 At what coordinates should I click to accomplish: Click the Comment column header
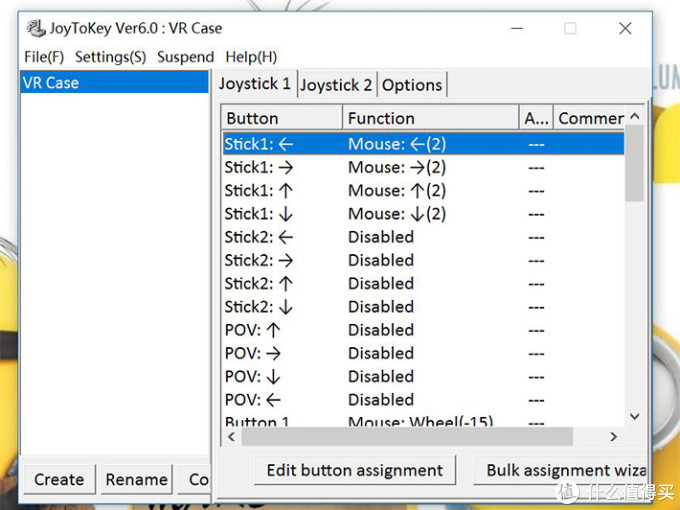pos(590,118)
